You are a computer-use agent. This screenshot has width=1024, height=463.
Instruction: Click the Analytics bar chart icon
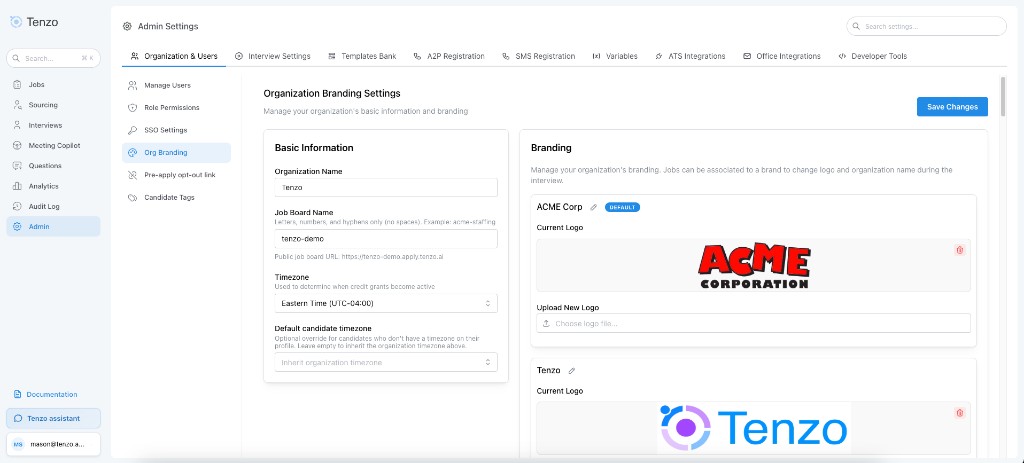17,186
